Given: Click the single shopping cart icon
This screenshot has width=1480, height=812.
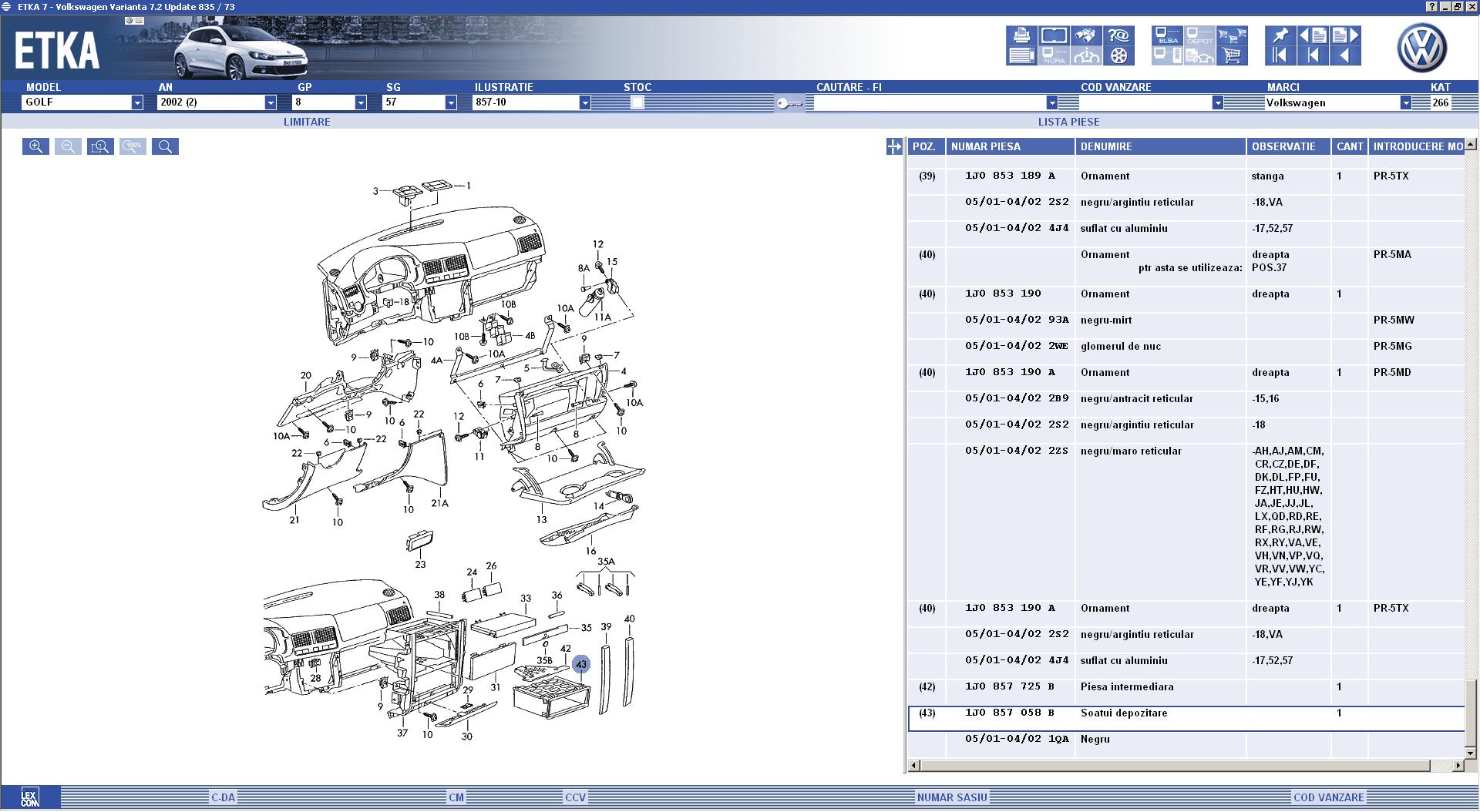Looking at the screenshot, I should coord(1232,55).
